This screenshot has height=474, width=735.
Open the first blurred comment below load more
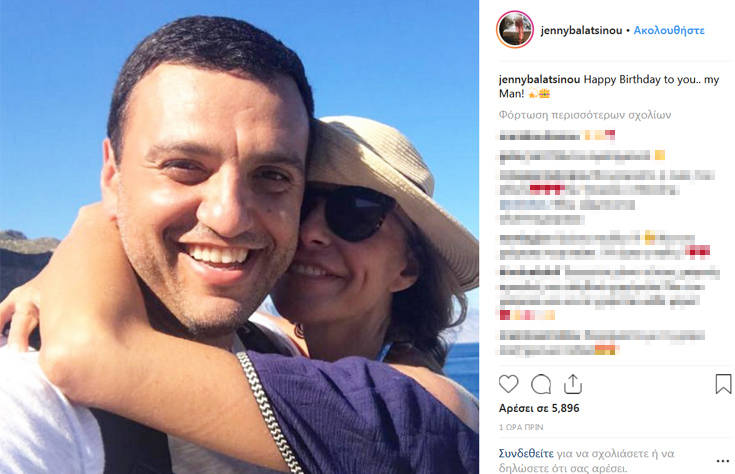click(x=557, y=136)
